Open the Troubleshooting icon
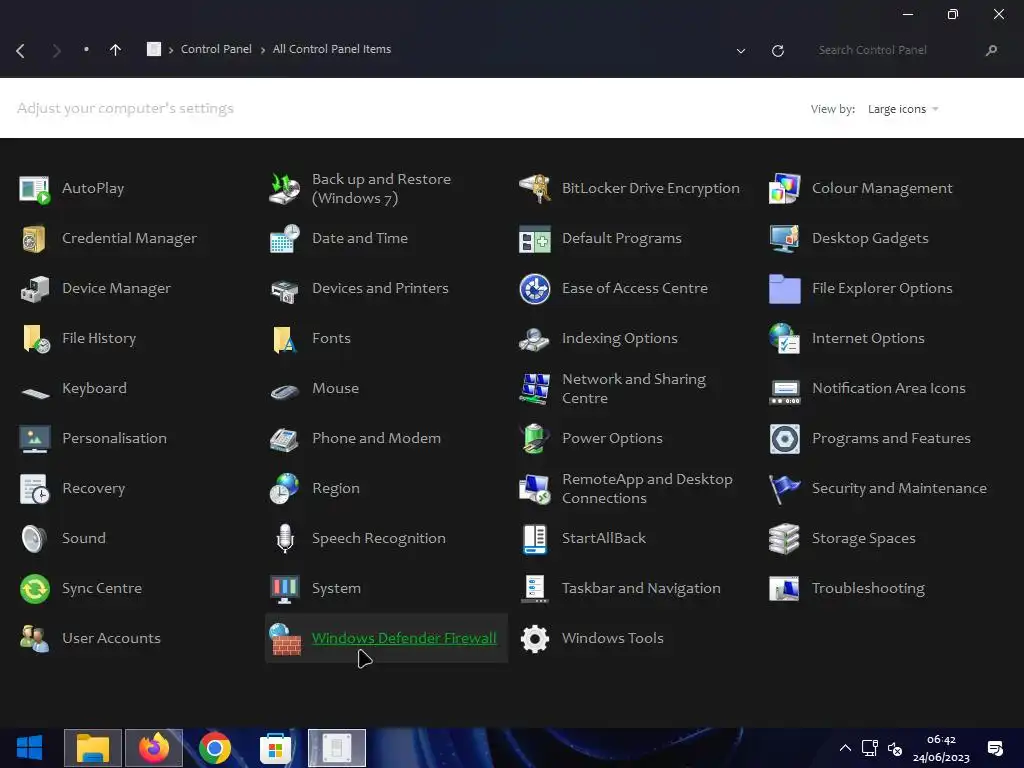 pos(784,588)
